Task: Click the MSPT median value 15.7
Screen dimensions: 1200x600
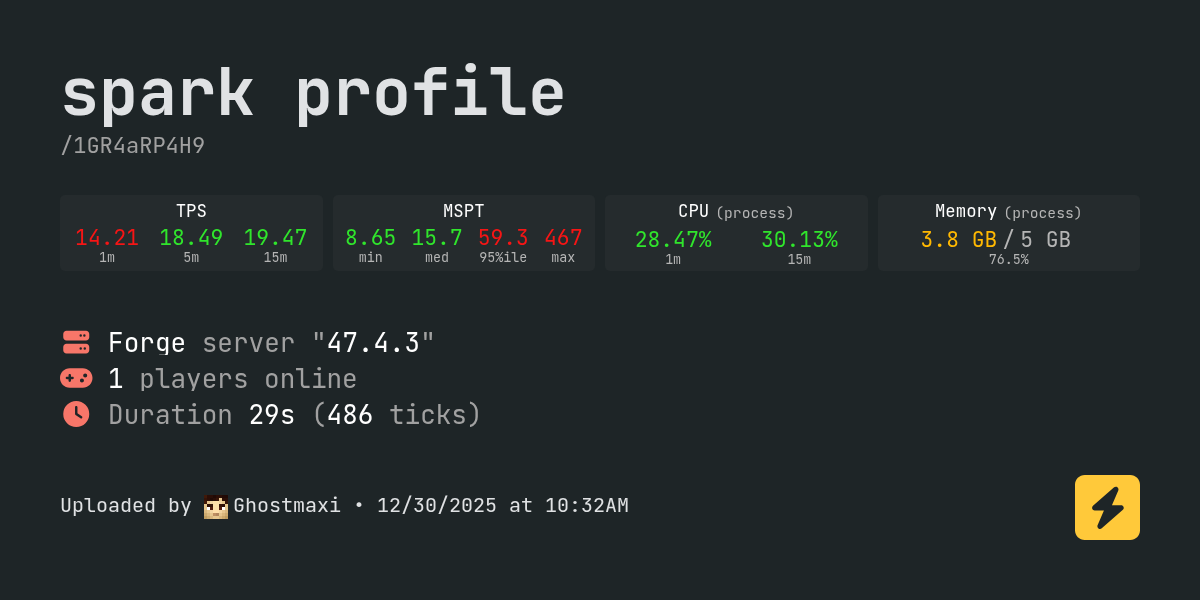Action: pyautogui.click(x=437, y=238)
